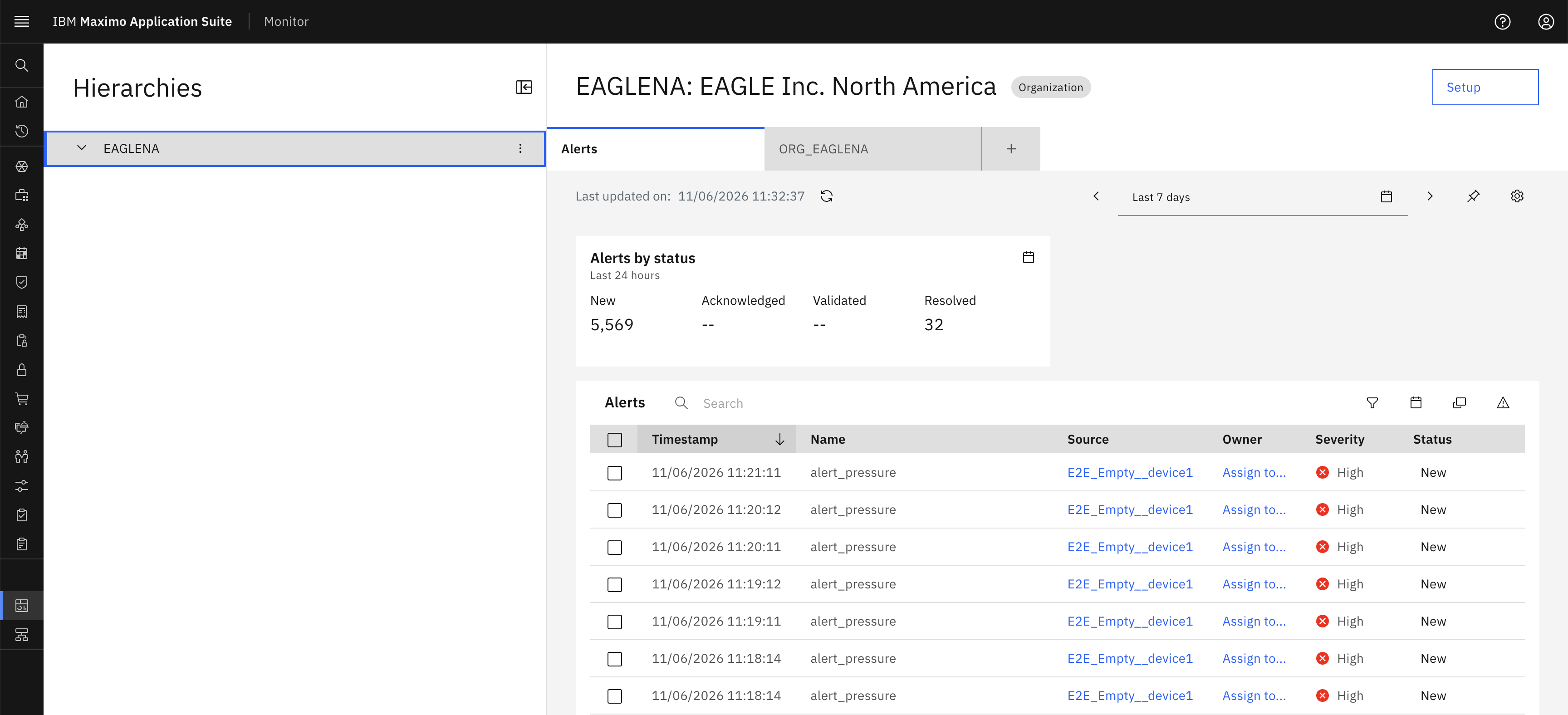Open the date range calendar icon

(1386, 196)
